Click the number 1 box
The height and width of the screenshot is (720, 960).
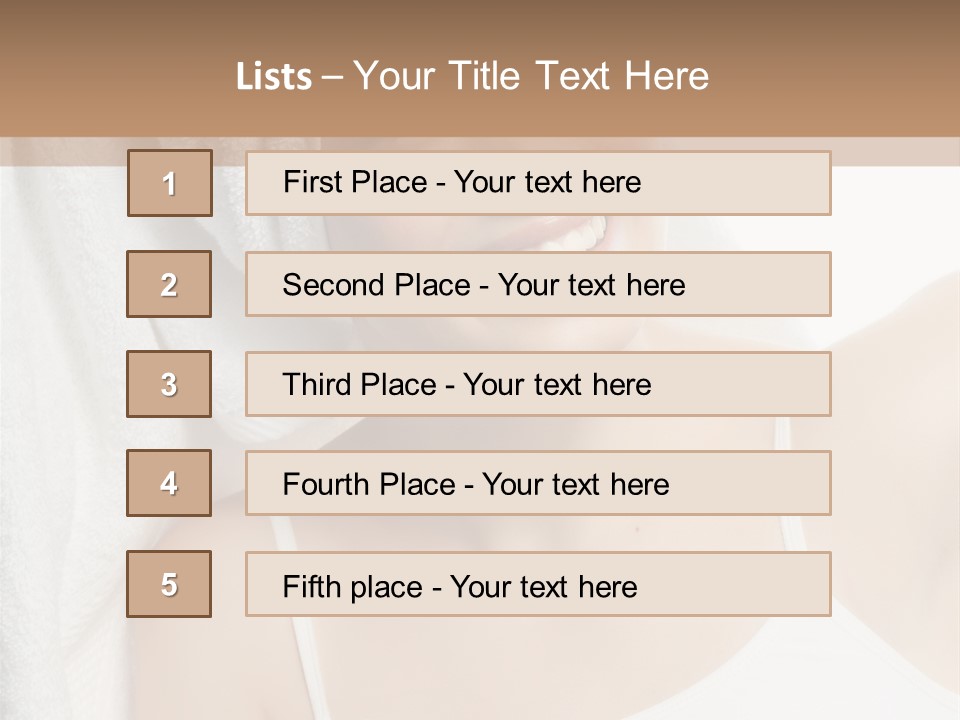[x=170, y=183]
